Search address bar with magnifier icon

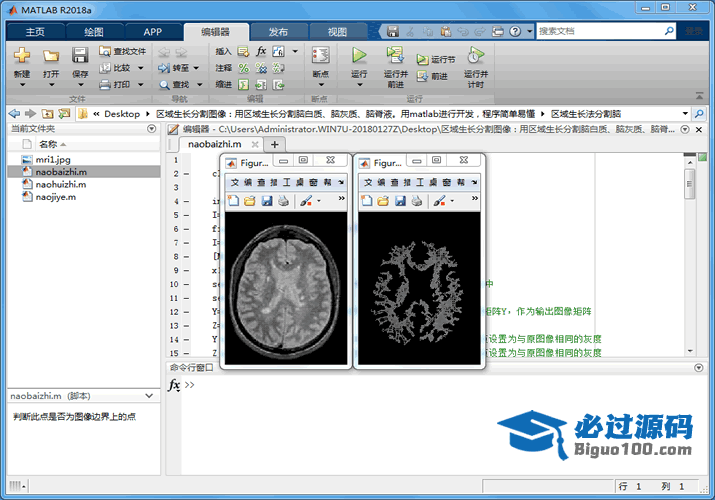point(699,113)
